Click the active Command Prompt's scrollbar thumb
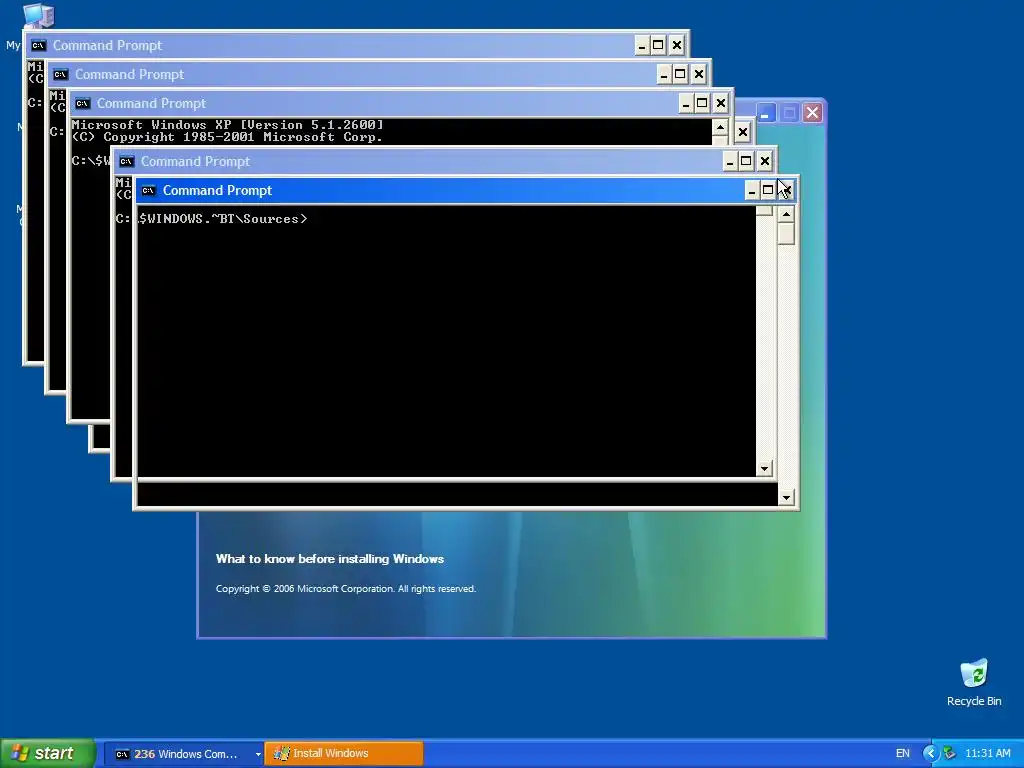 pos(786,234)
